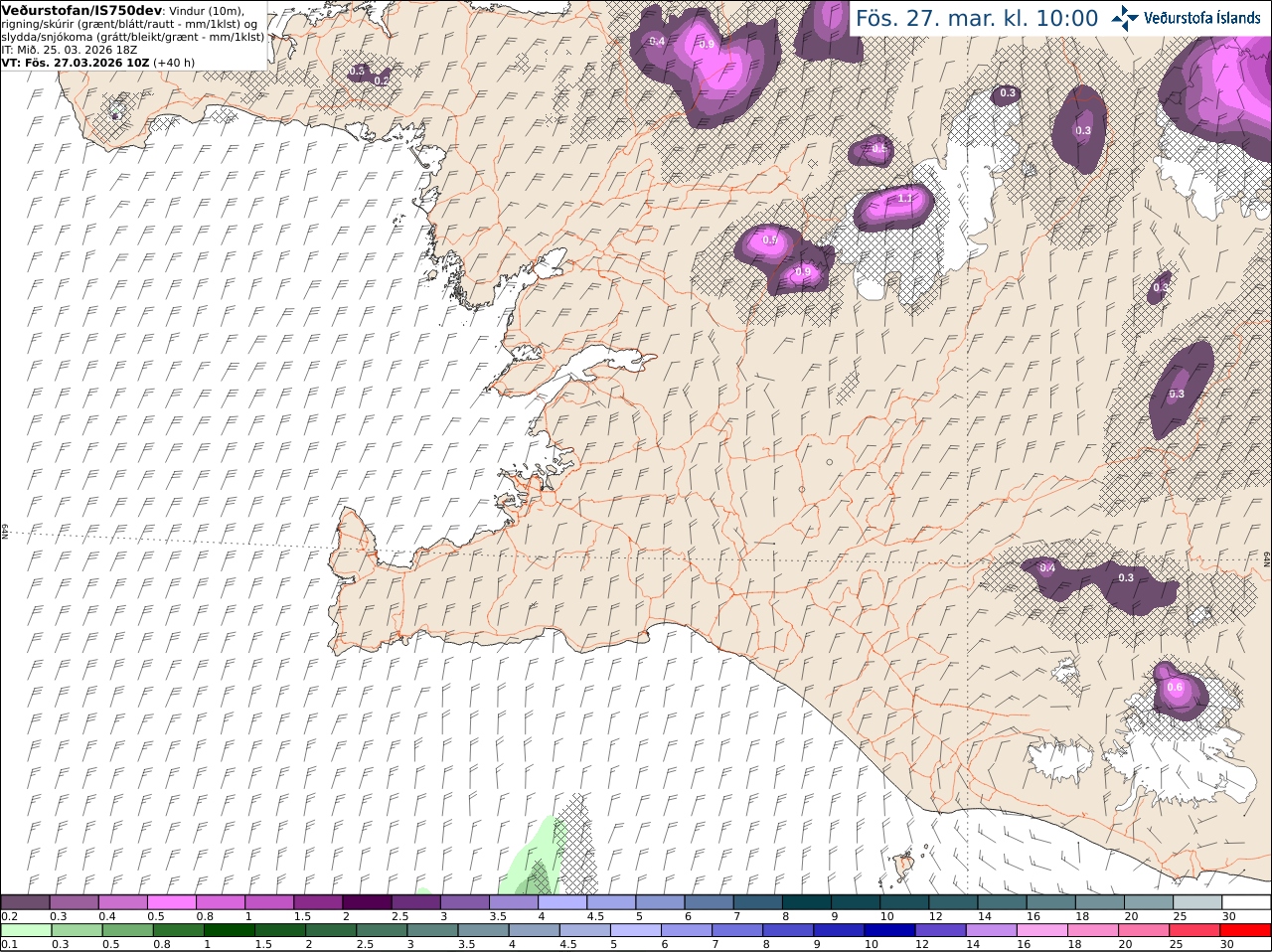1272x952 pixels.
Task: Click the date header Fös. 27. mar. kl. 10:00
Action: 977,18
